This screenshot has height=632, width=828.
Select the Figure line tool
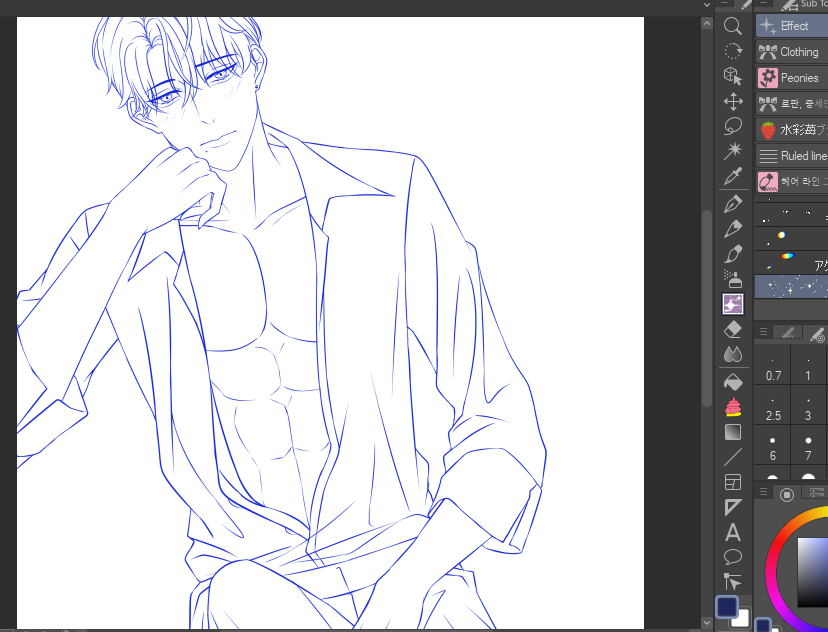[732, 457]
